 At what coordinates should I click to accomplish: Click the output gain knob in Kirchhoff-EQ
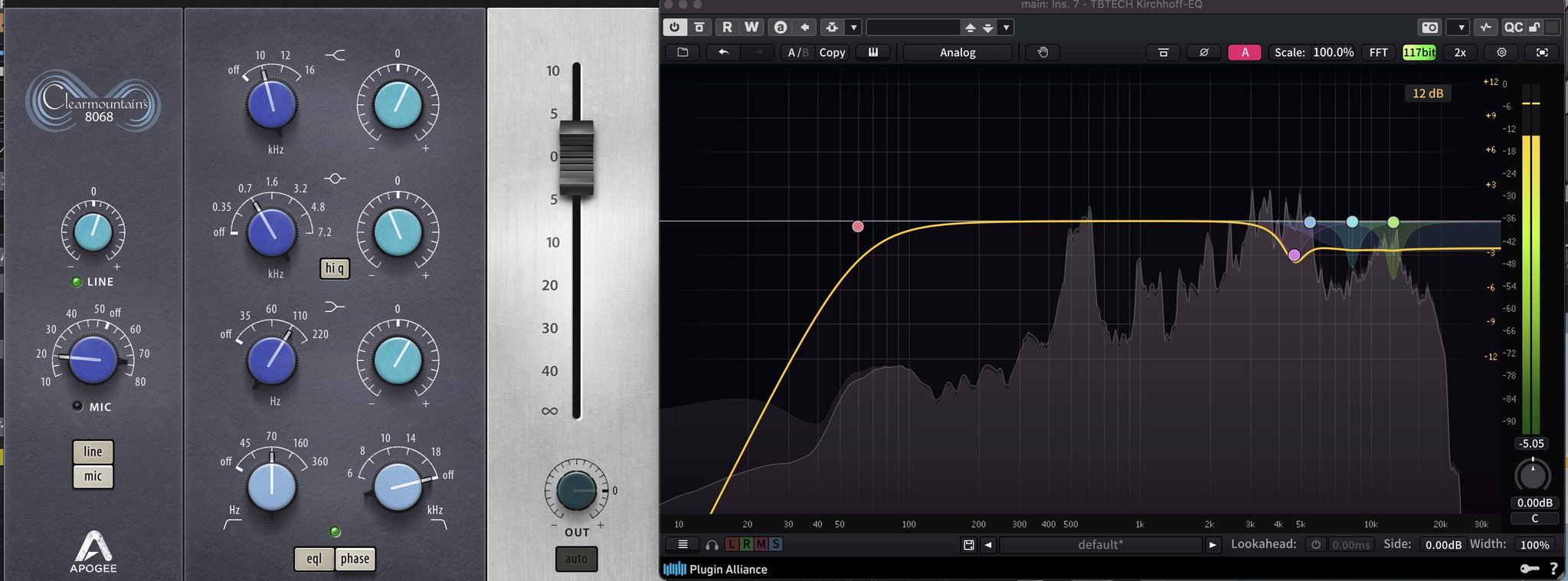point(1533,475)
